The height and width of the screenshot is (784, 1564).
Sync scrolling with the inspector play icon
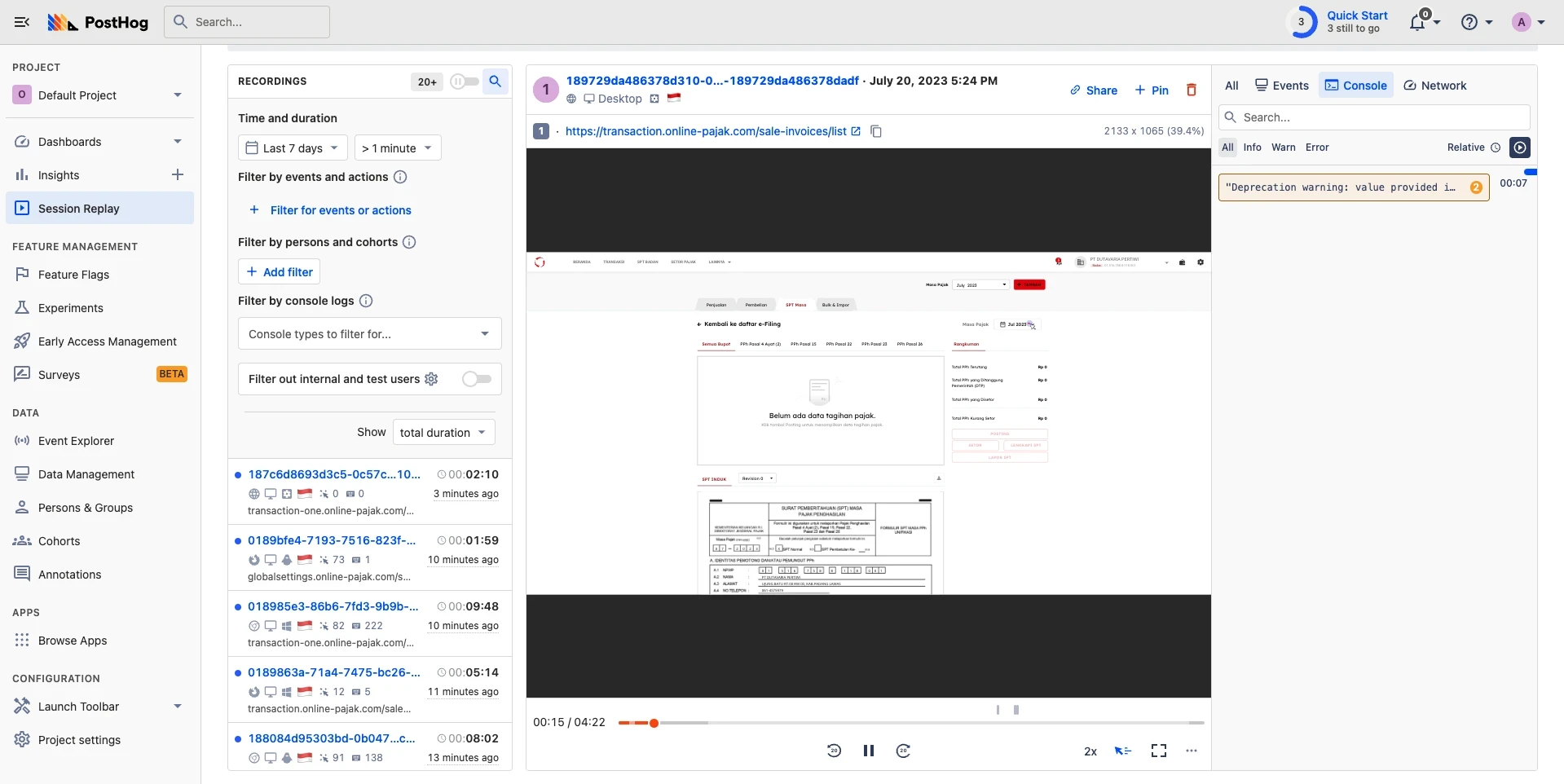tap(1519, 148)
